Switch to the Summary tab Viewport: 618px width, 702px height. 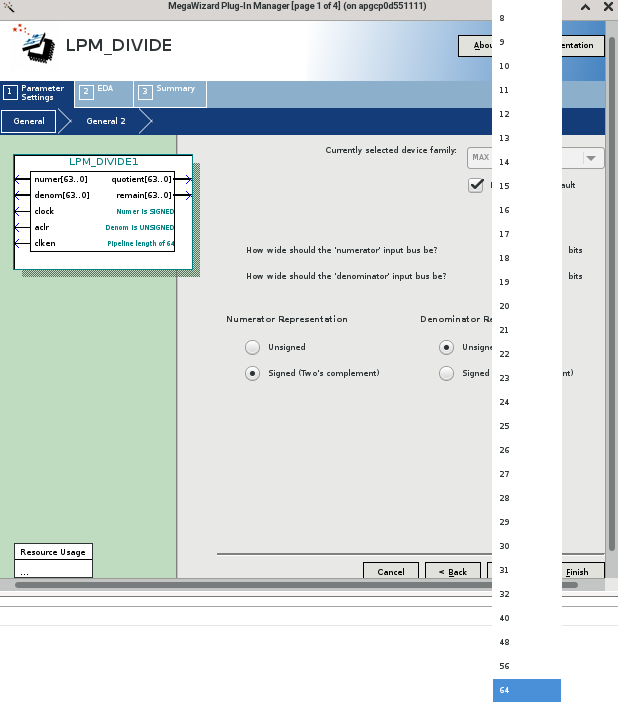tap(170, 93)
